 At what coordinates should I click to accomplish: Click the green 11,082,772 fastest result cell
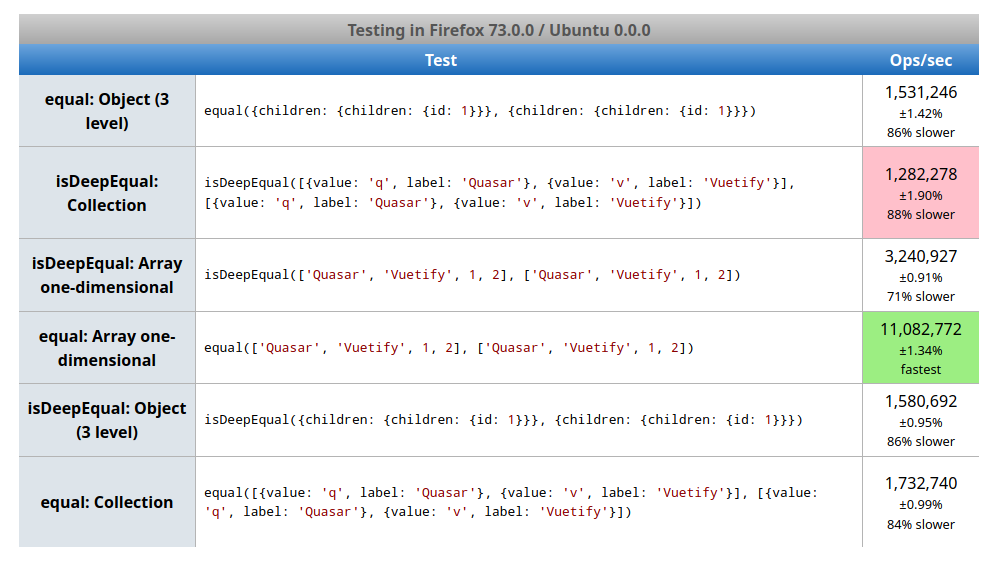pos(921,348)
